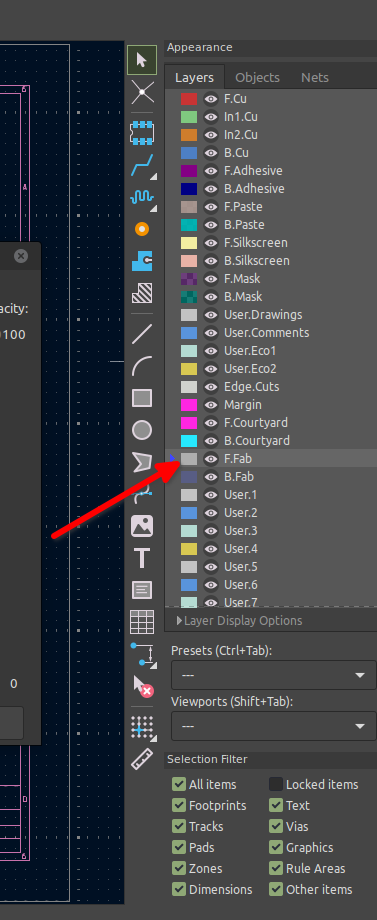The width and height of the screenshot is (377, 920).
Task: Select the Add Text tool
Action: [142, 558]
